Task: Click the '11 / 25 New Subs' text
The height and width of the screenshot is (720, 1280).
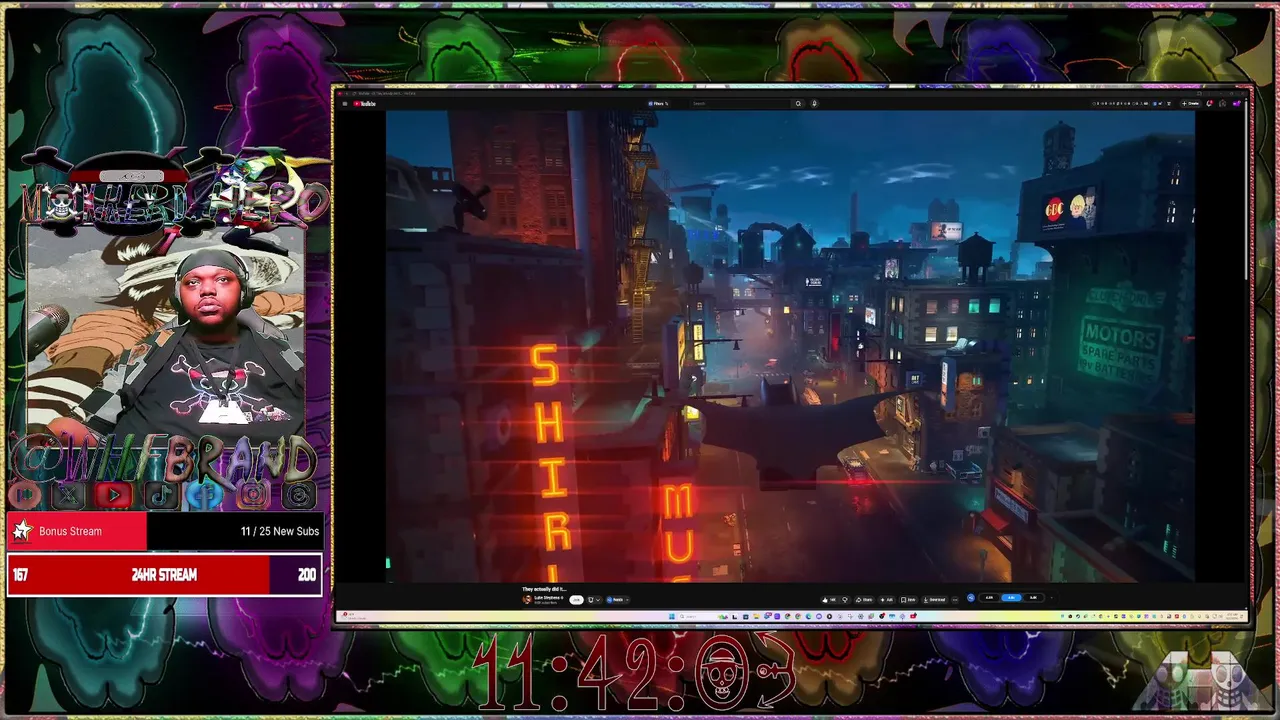Action: click(x=280, y=531)
